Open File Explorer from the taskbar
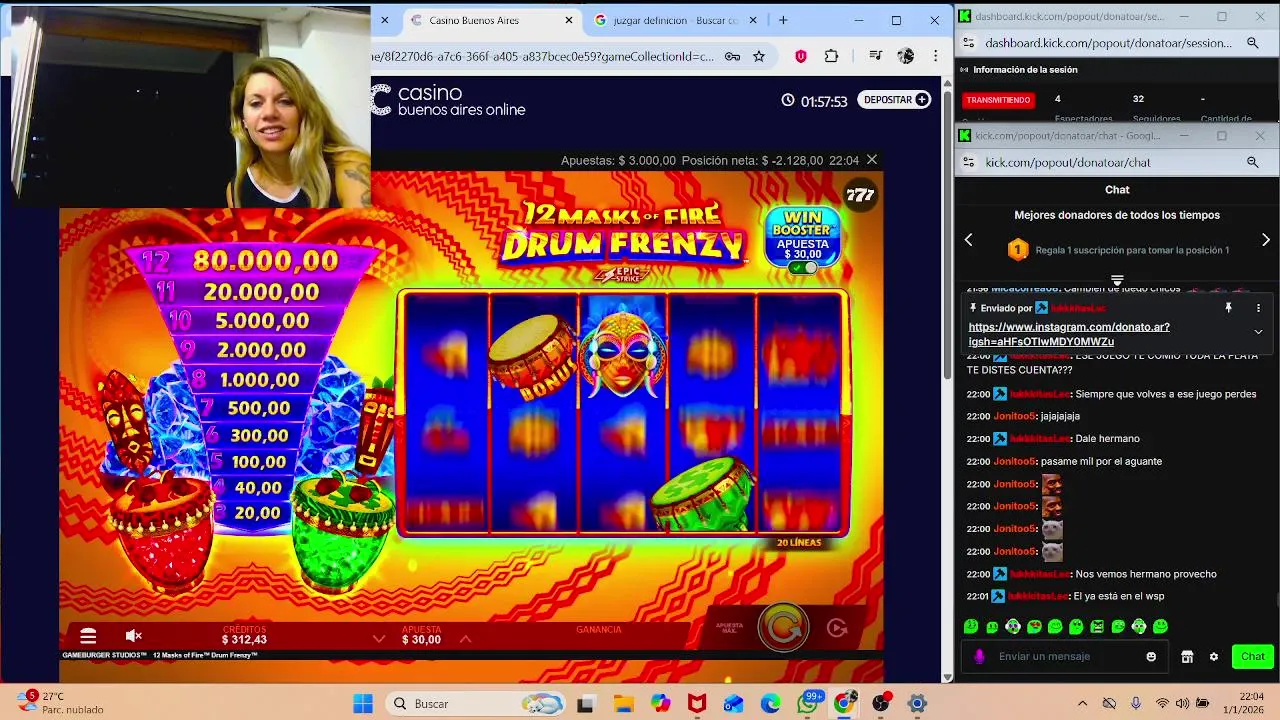This screenshot has height=720, width=1280. coord(623,703)
